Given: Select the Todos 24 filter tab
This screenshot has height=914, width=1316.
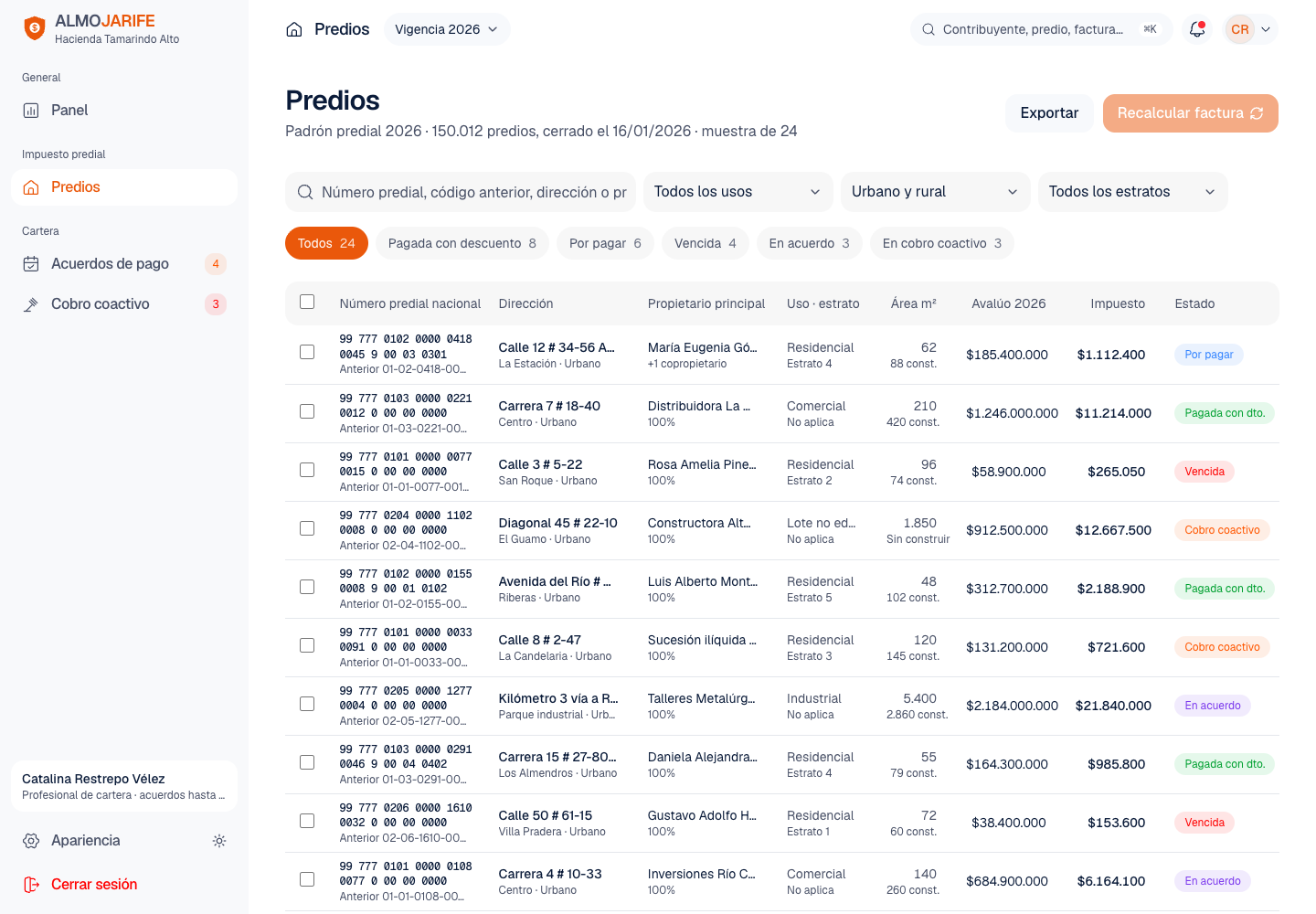Looking at the screenshot, I should point(326,243).
